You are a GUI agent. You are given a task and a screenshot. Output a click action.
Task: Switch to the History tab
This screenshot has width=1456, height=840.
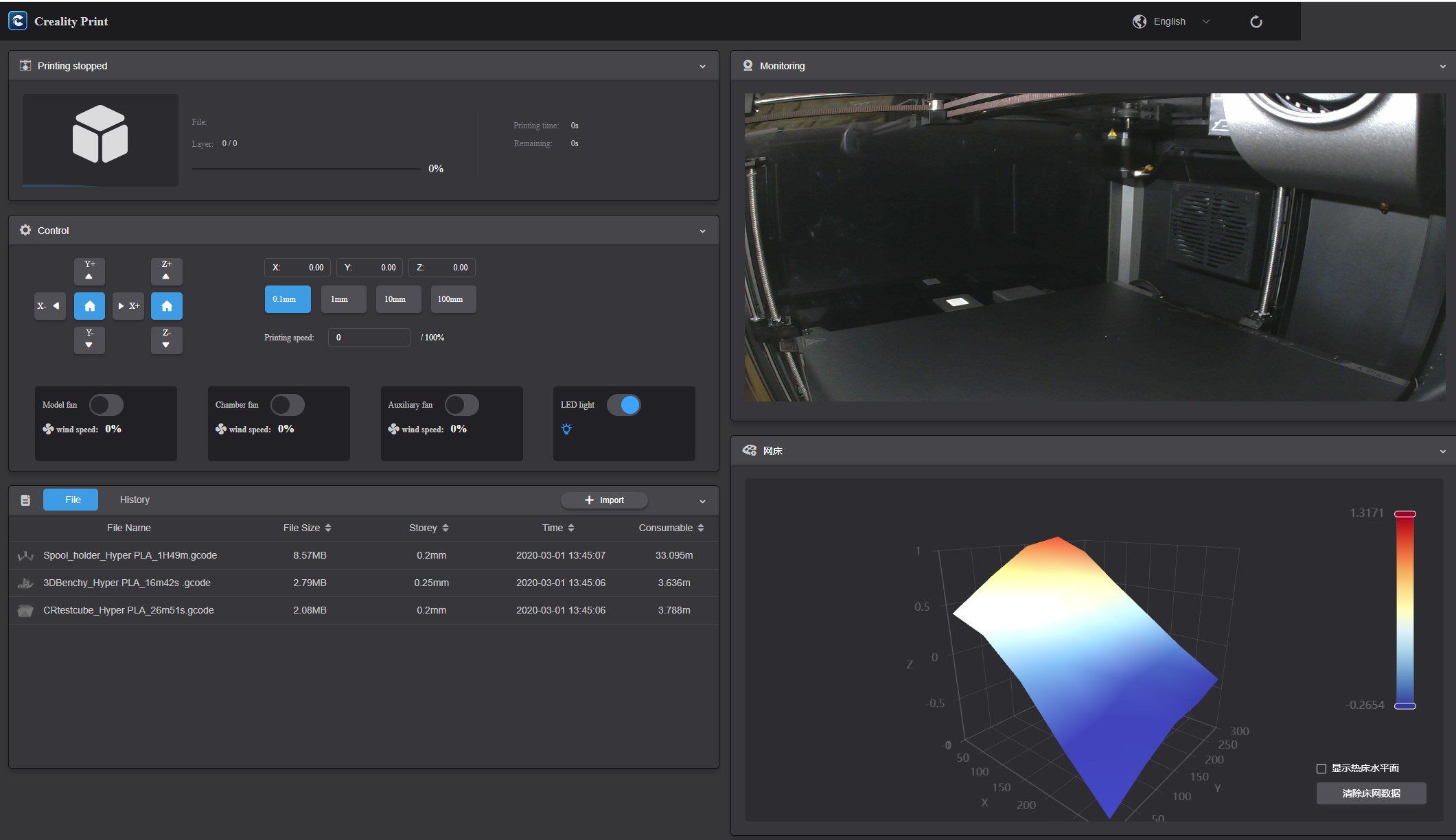click(135, 500)
